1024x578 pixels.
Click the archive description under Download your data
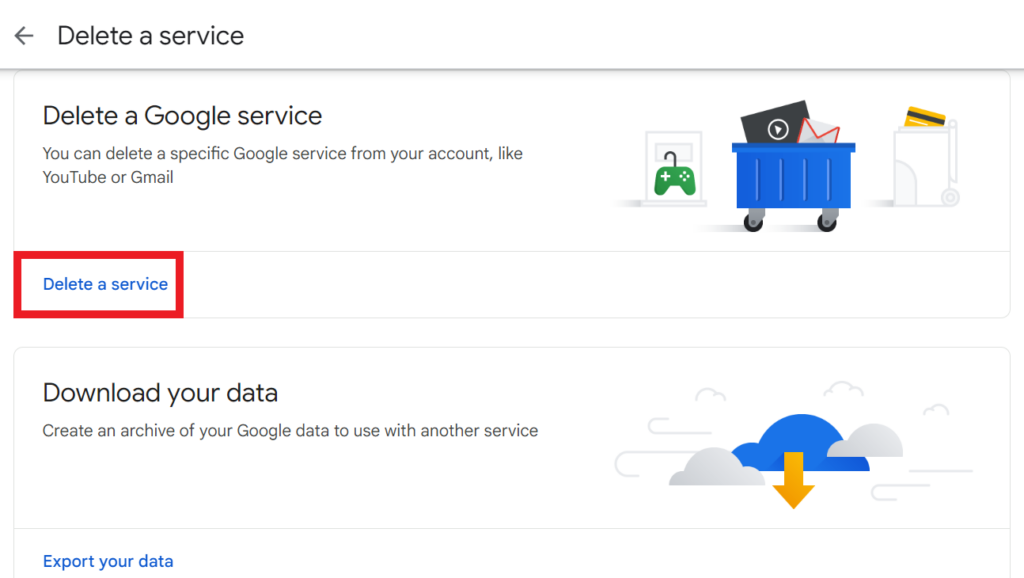click(x=290, y=429)
